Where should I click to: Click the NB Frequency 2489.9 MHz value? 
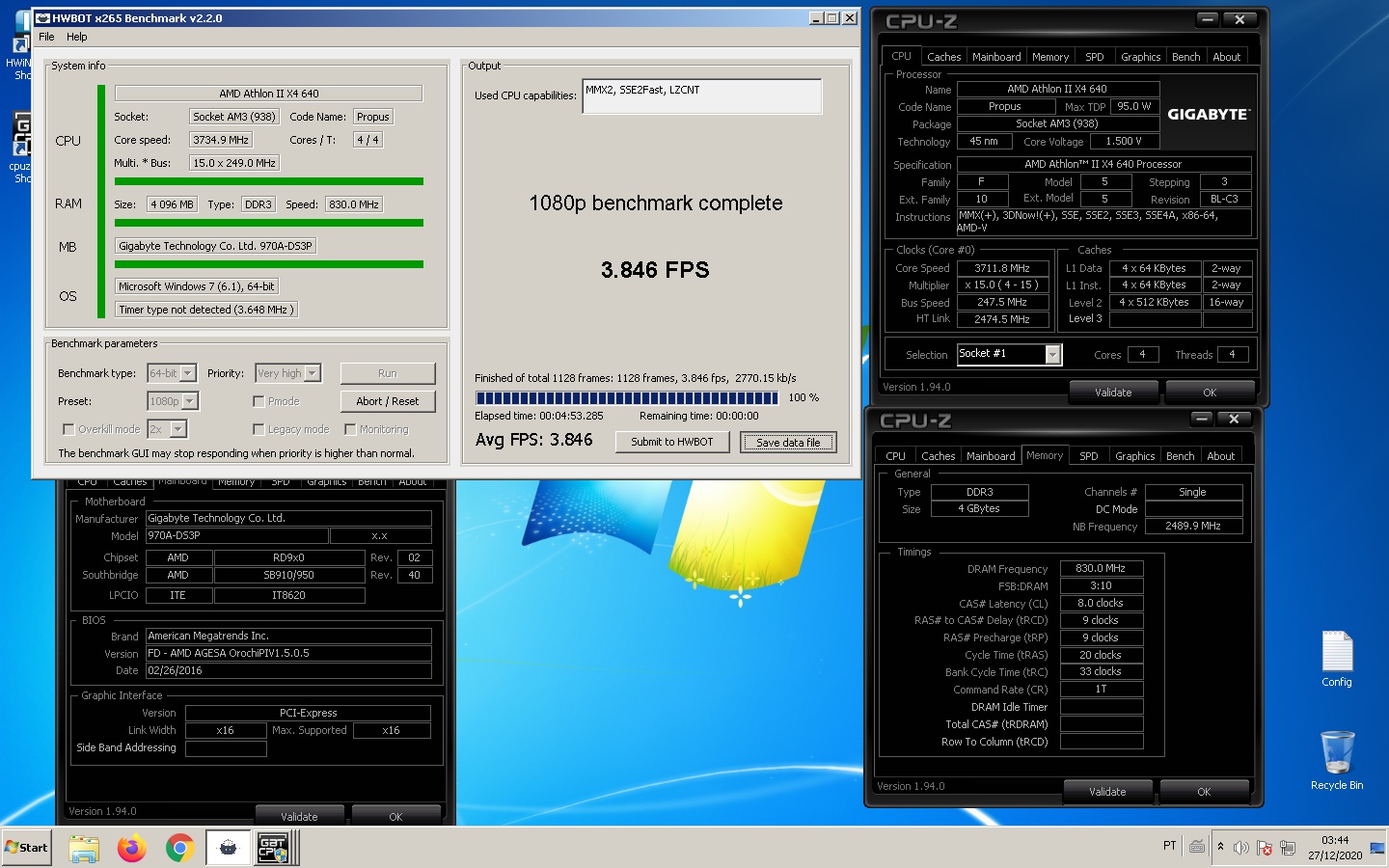(1193, 527)
